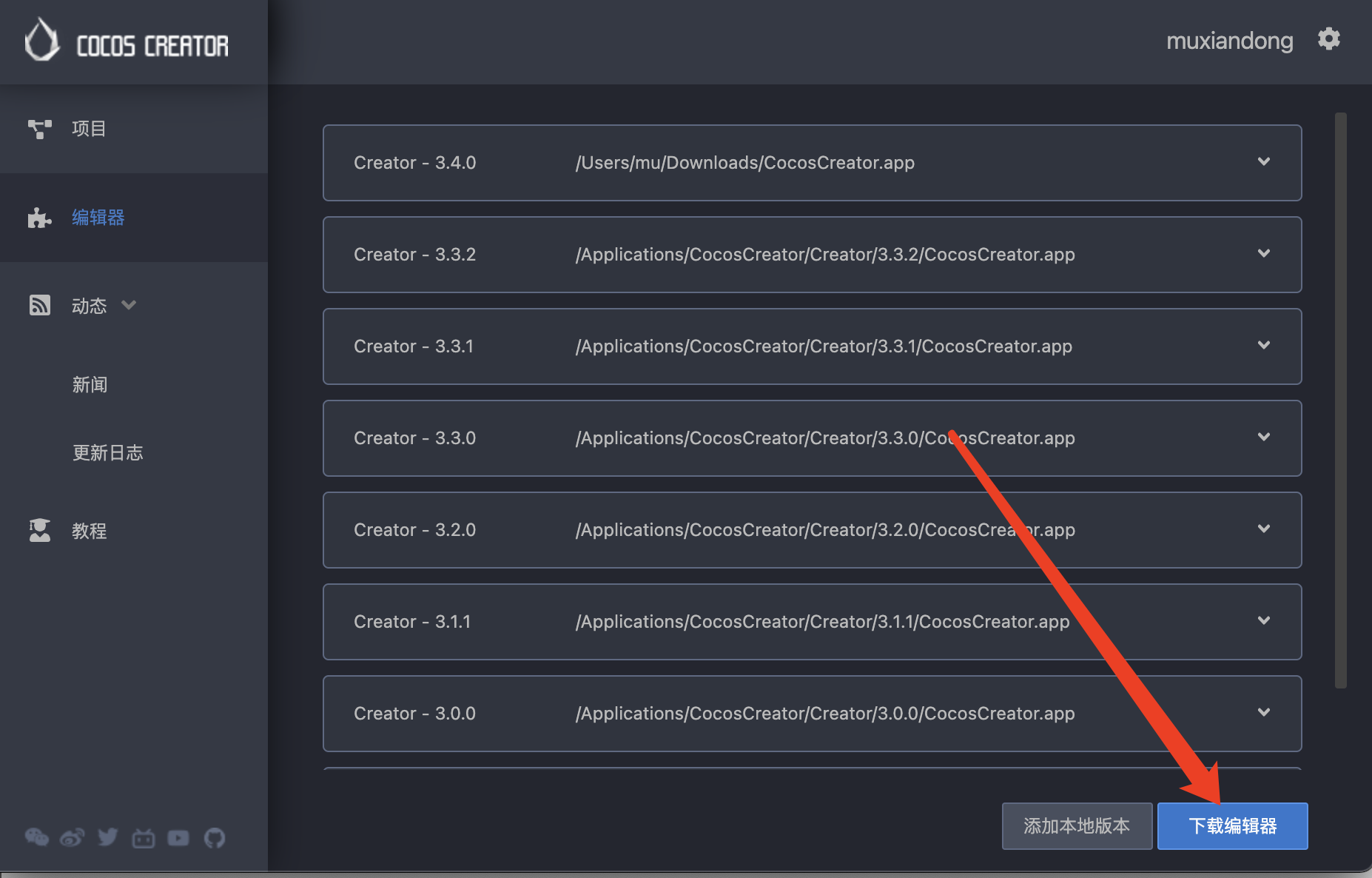This screenshot has width=1372, height=878.
Task: Click the Cocos Creator logo
Action: point(127,41)
